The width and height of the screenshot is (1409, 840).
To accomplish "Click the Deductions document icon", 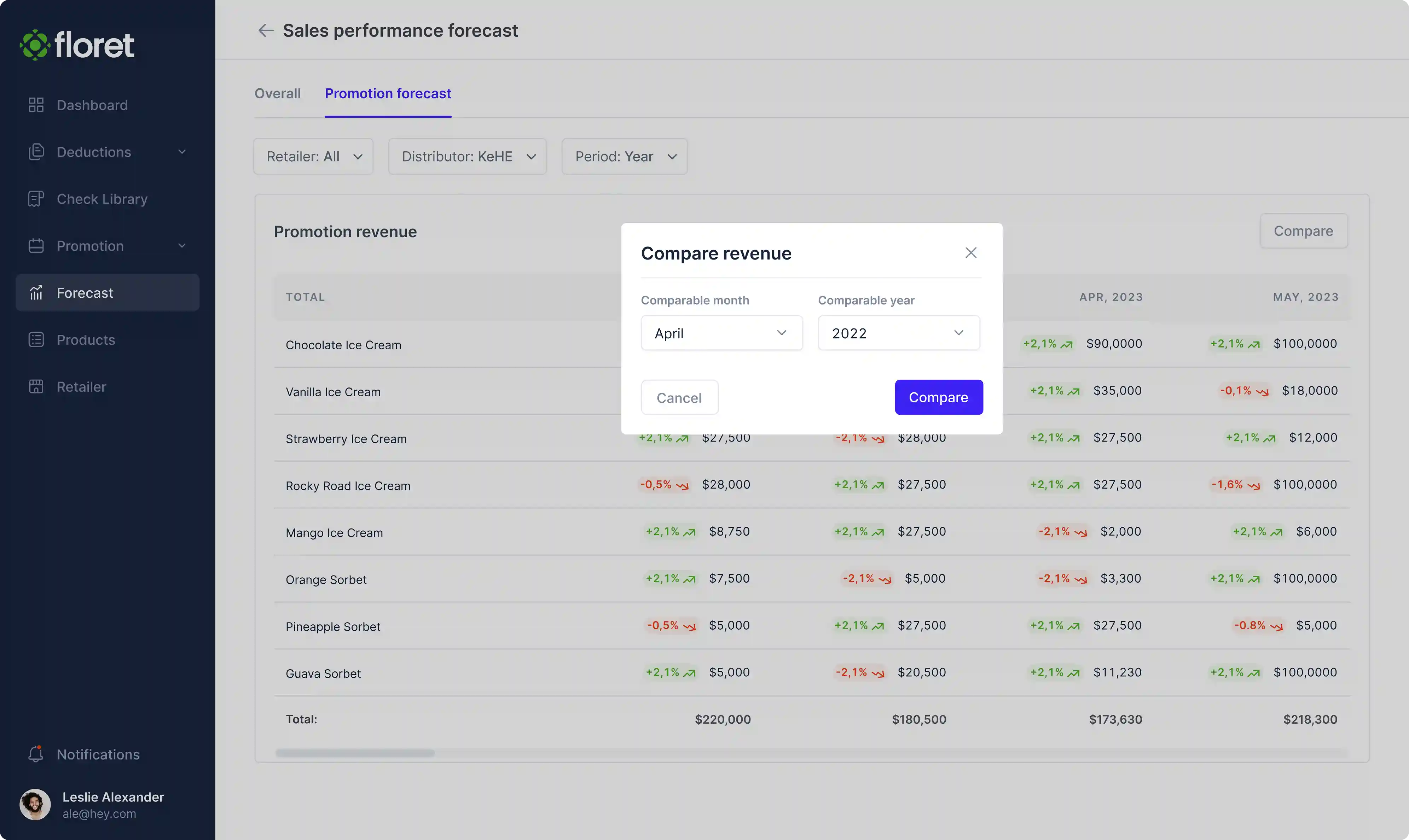I will coord(36,152).
